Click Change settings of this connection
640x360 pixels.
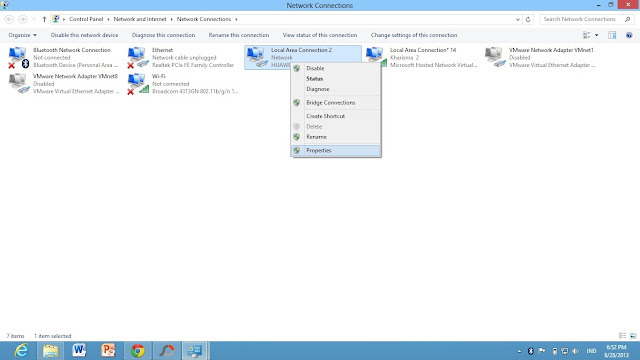(414, 35)
